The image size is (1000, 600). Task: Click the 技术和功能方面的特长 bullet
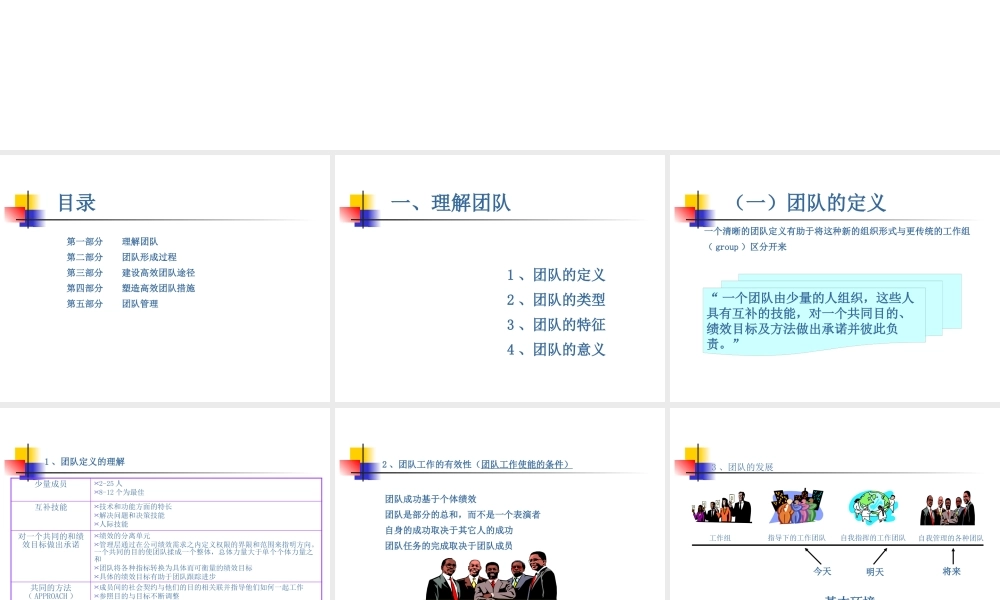point(133,507)
